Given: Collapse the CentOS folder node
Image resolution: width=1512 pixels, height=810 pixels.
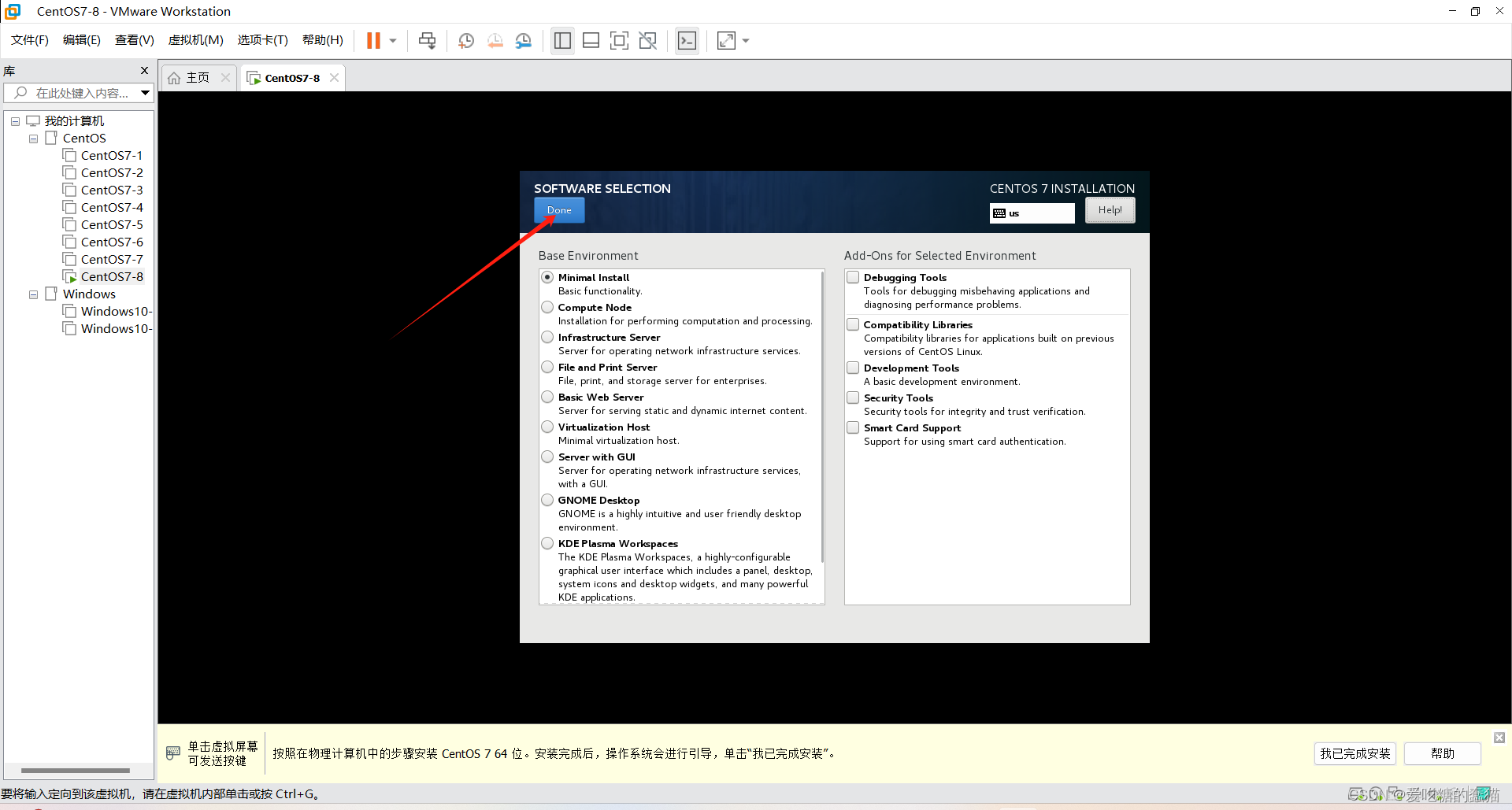Looking at the screenshot, I should pyautogui.click(x=33, y=139).
